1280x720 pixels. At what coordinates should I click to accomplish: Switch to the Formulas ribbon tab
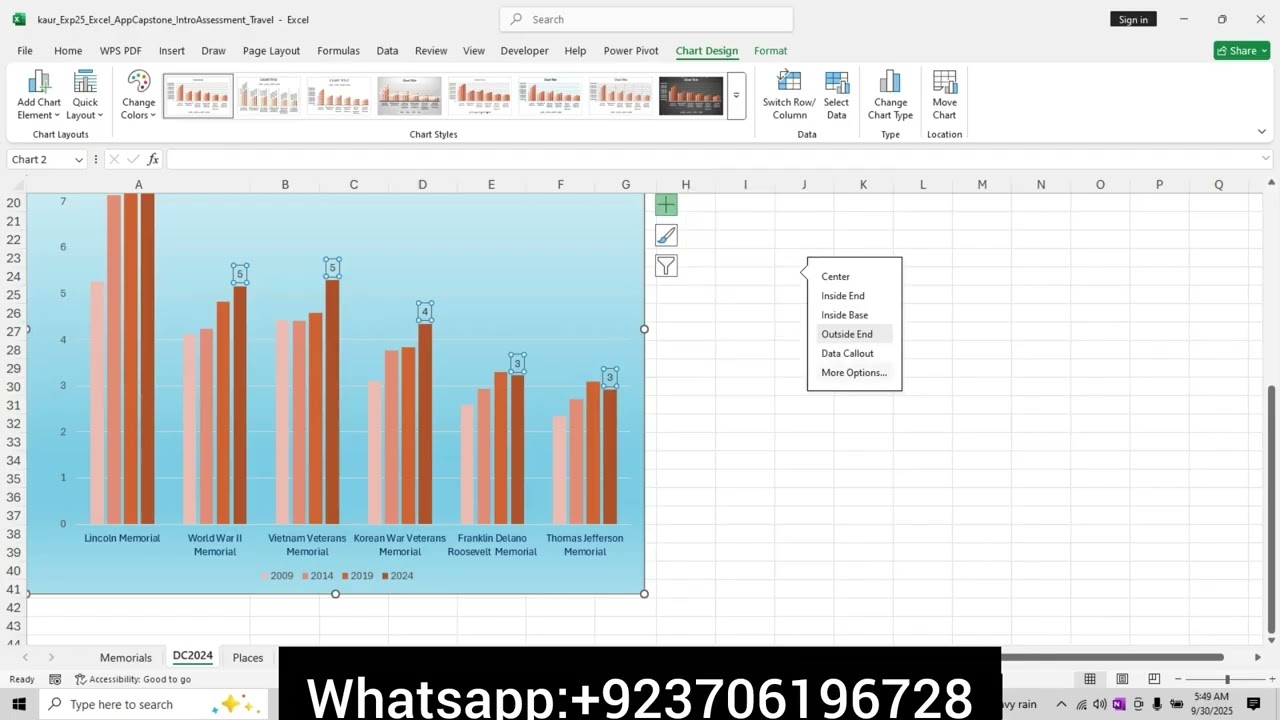point(338,51)
